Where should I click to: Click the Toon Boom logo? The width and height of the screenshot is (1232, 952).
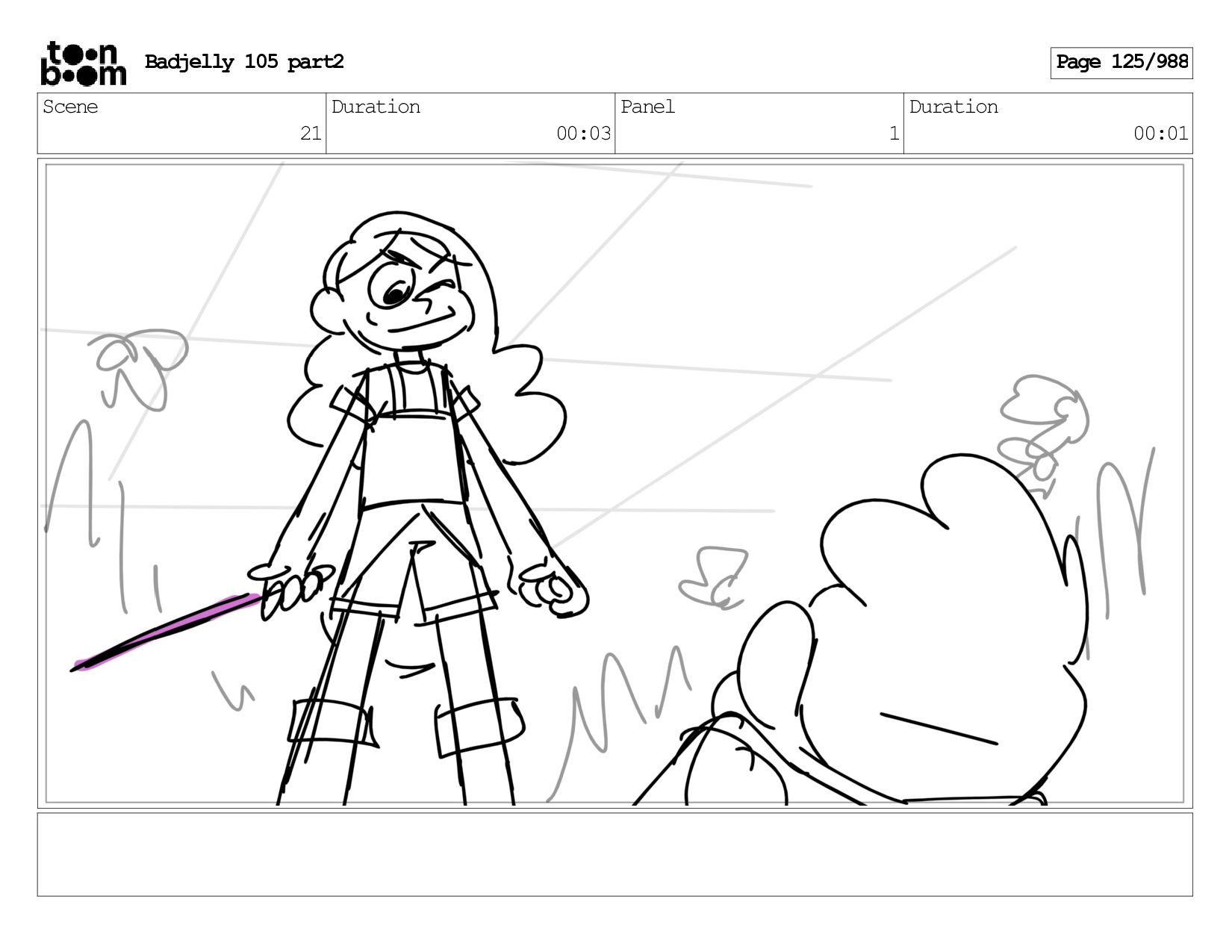[x=83, y=63]
